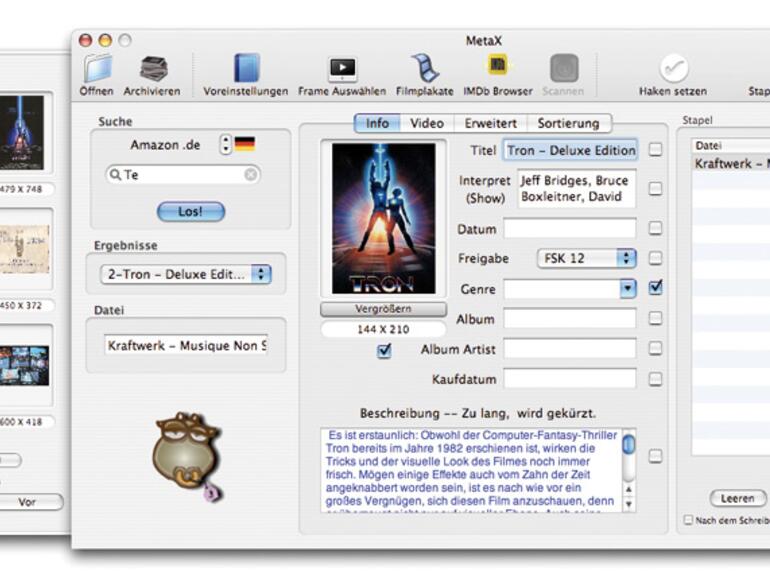Click the MetaX cow mascot image
The image size is (770, 578).
click(187, 457)
